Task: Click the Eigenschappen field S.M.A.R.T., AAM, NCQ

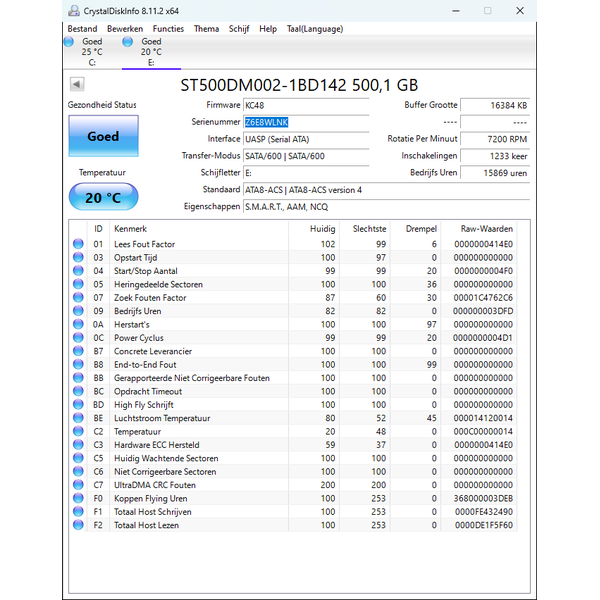Action: point(386,207)
